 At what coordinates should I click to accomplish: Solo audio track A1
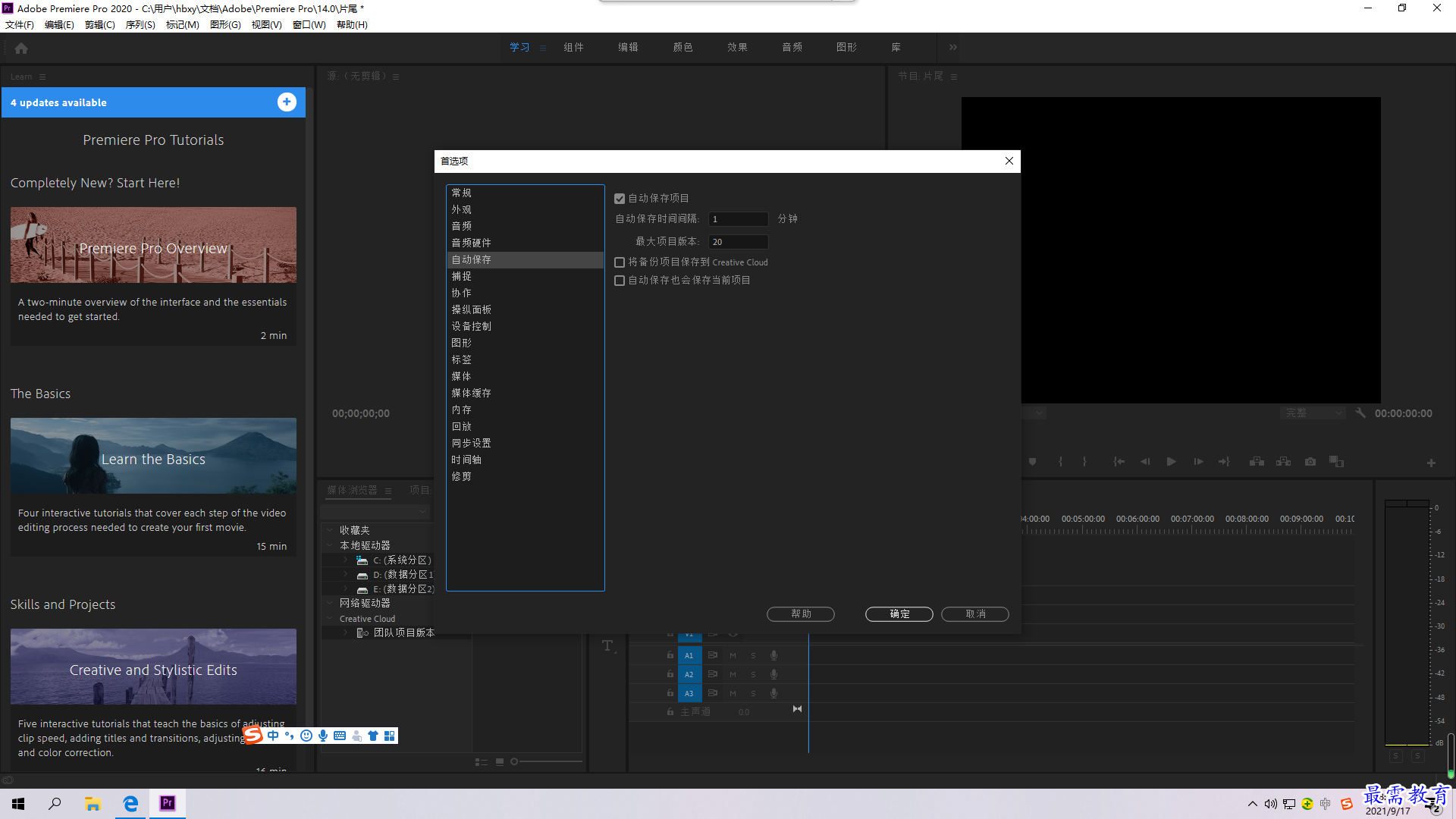click(753, 655)
